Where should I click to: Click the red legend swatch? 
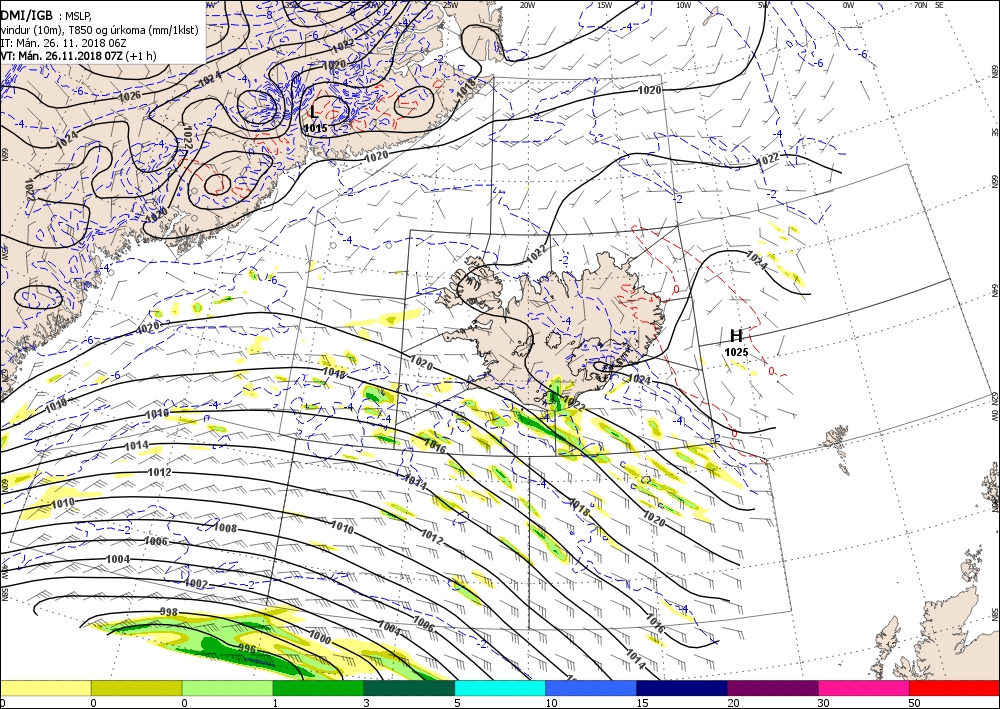[x=954, y=688]
